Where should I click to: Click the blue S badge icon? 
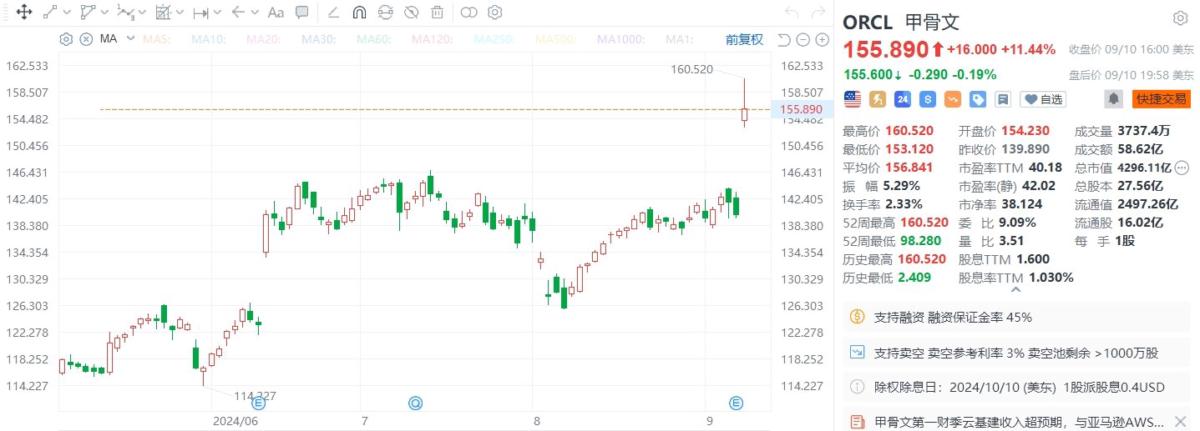(928, 99)
